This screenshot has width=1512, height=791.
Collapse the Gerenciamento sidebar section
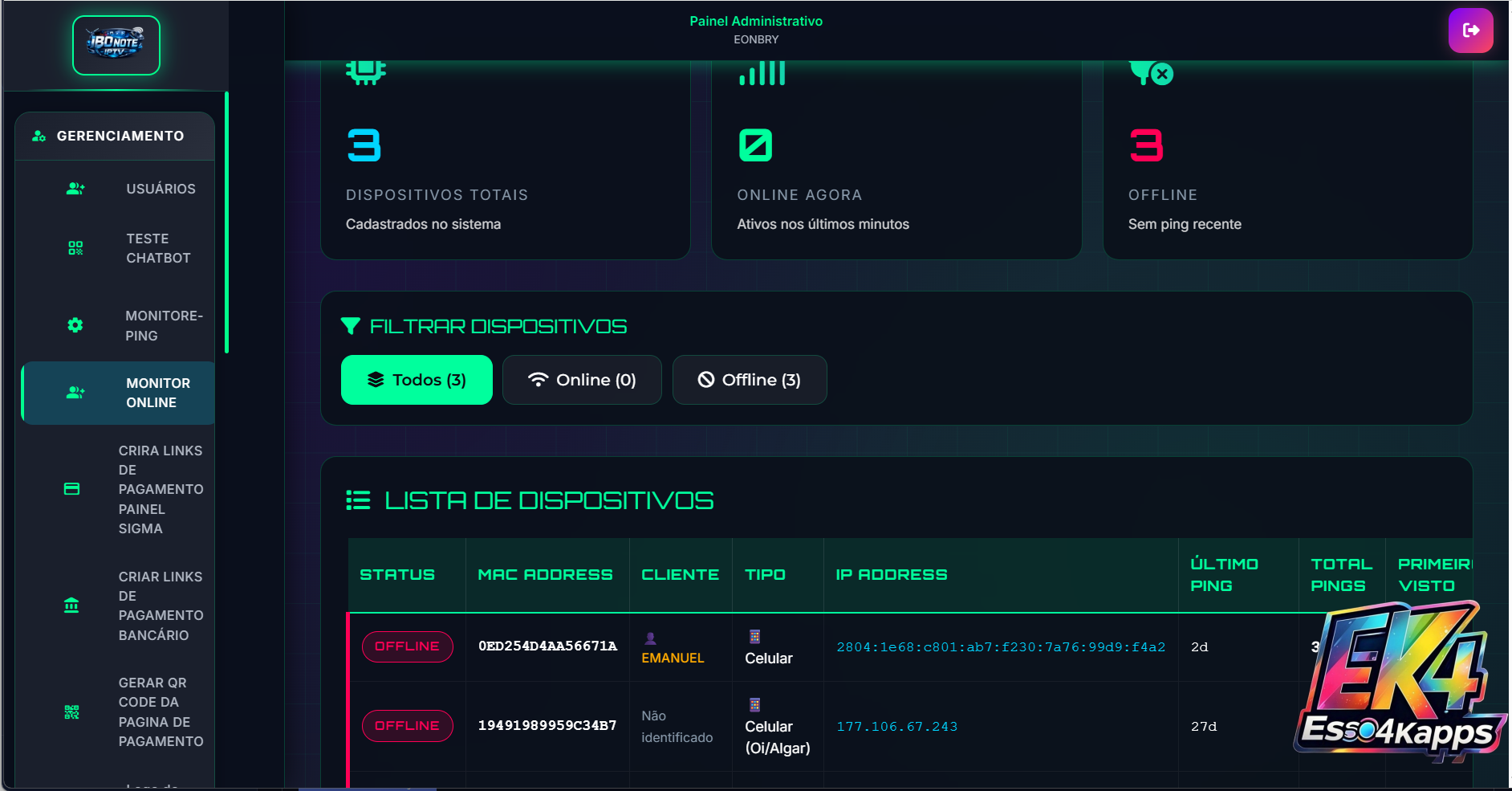click(115, 137)
